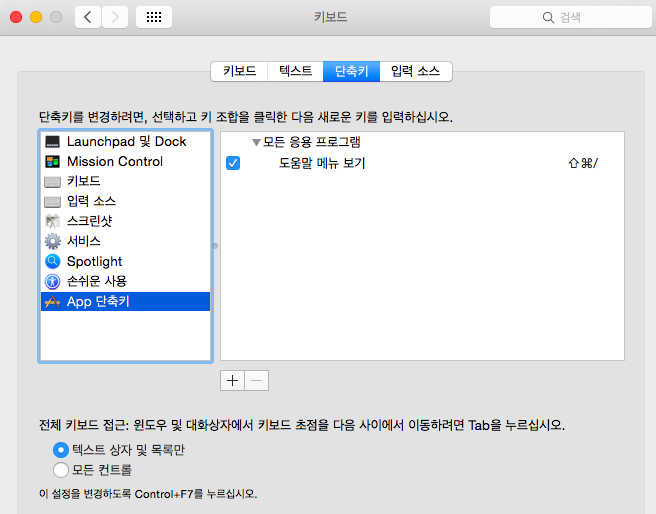The height and width of the screenshot is (514, 656).
Task: Click the ⇧⌘/ shortcut key combination
Action: click(582, 162)
